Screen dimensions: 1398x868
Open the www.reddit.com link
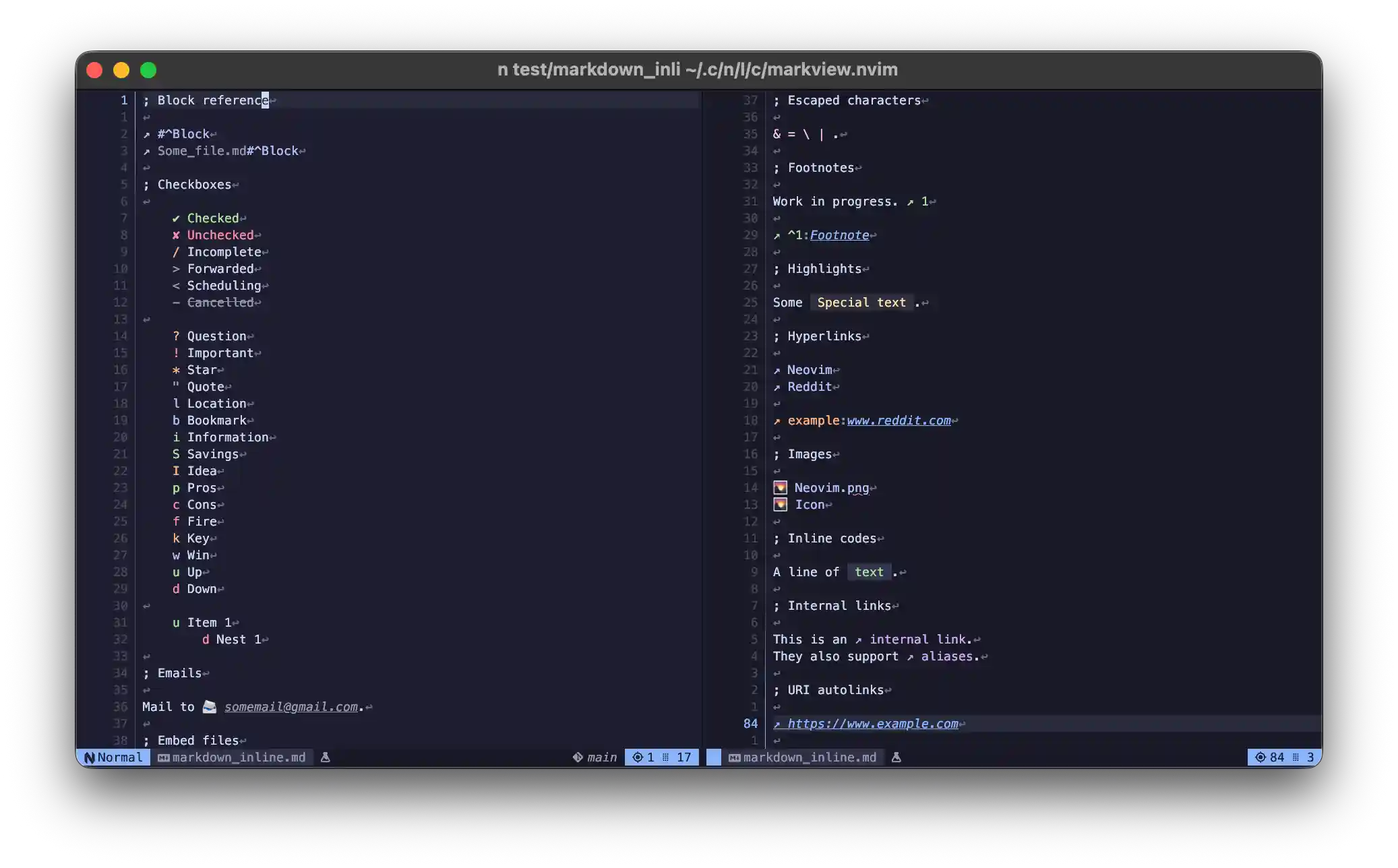(899, 421)
